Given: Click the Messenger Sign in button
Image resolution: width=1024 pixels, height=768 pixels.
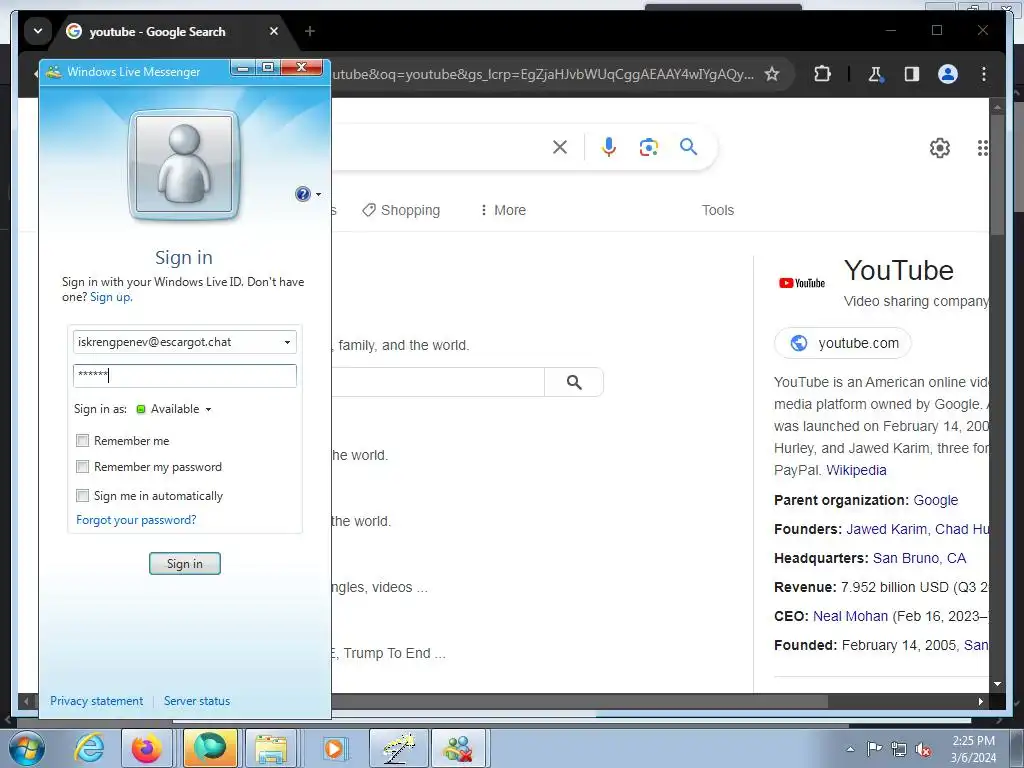Looking at the screenshot, I should 185,564.
